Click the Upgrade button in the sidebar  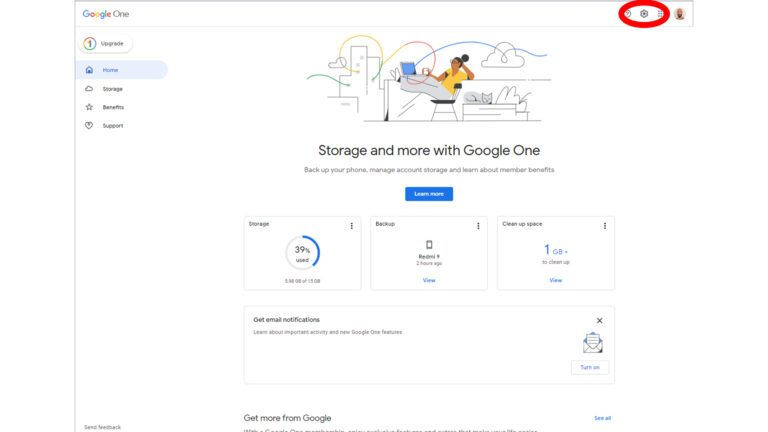click(105, 43)
